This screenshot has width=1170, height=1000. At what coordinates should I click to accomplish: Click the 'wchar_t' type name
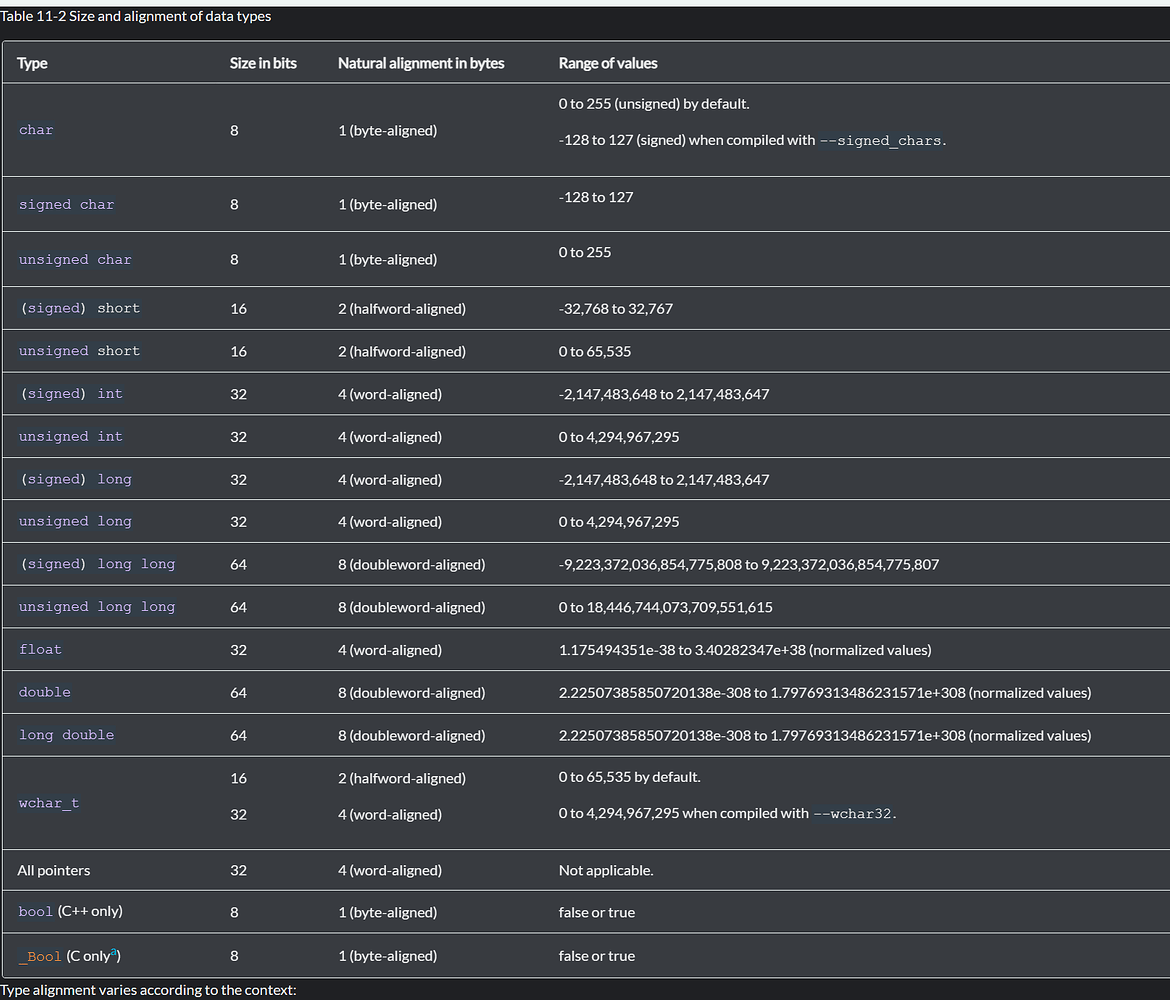pos(49,803)
